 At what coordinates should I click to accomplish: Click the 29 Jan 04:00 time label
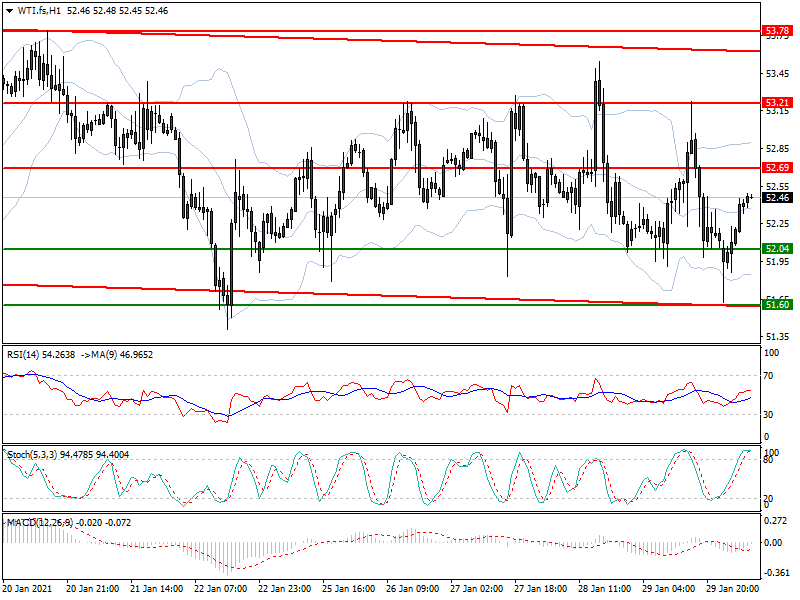click(x=668, y=589)
